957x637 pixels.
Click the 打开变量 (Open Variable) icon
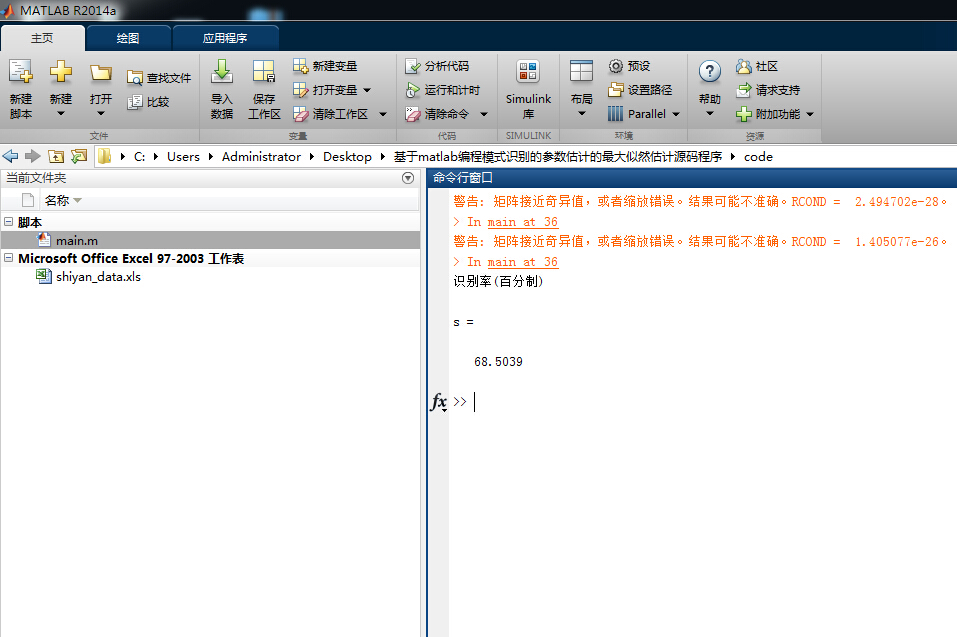coord(300,90)
